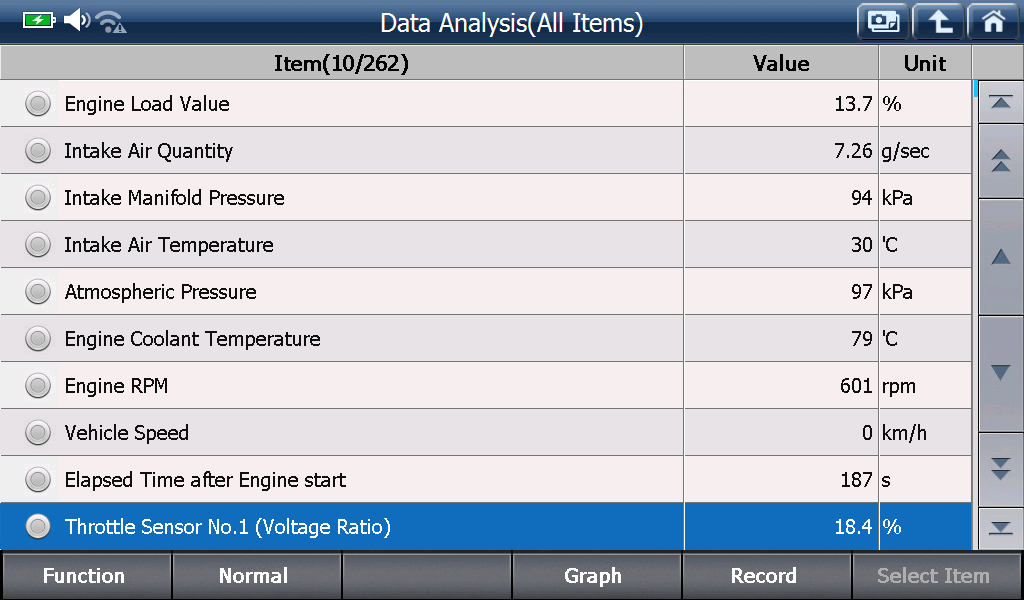Move up one row arrow
The image size is (1024, 600).
click(x=1000, y=257)
